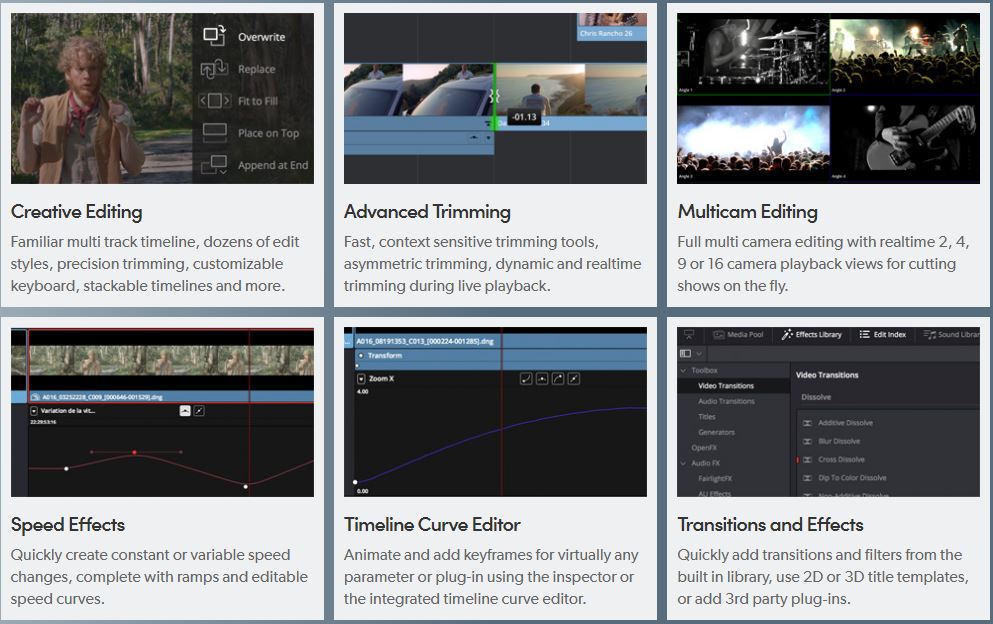
Task: Open the Edit Index tab
Action: [883, 334]
